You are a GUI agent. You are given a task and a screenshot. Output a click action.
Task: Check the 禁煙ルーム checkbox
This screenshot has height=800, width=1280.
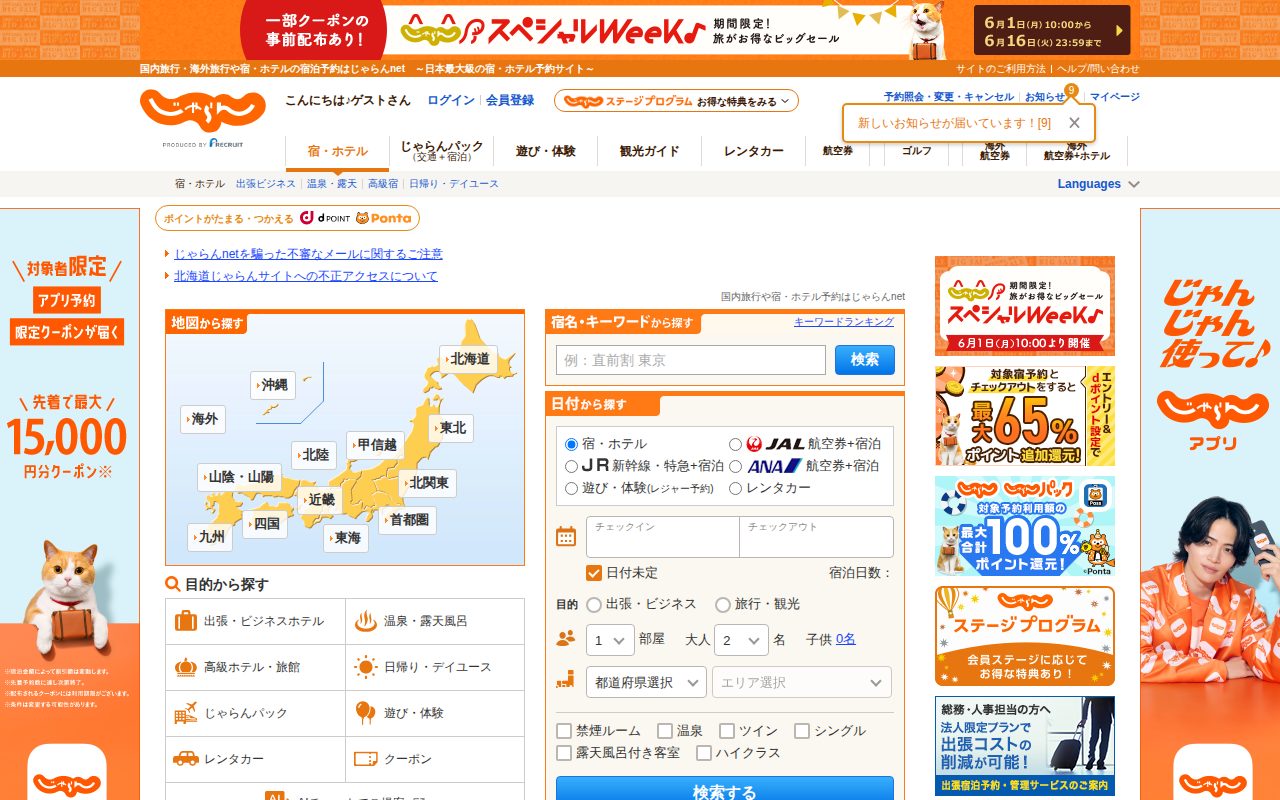tap(564, 731)
